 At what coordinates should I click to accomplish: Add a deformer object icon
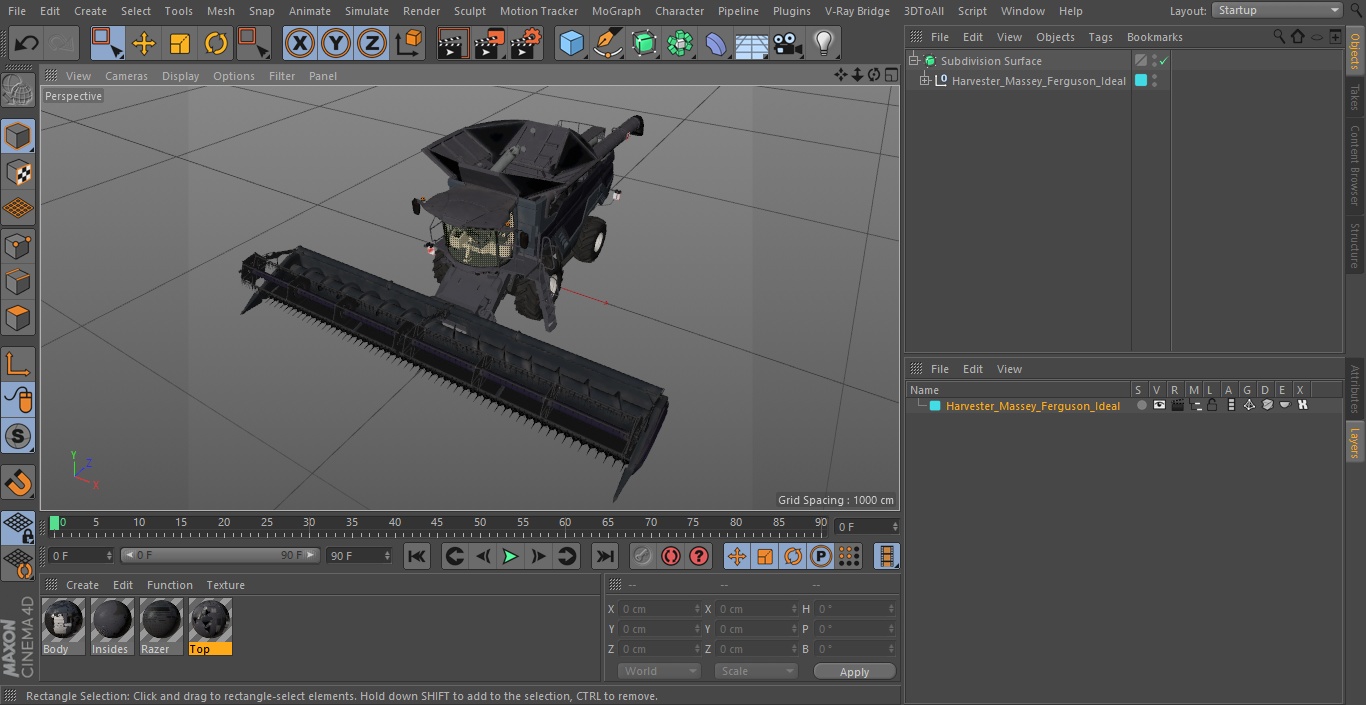tap(715, 43)
